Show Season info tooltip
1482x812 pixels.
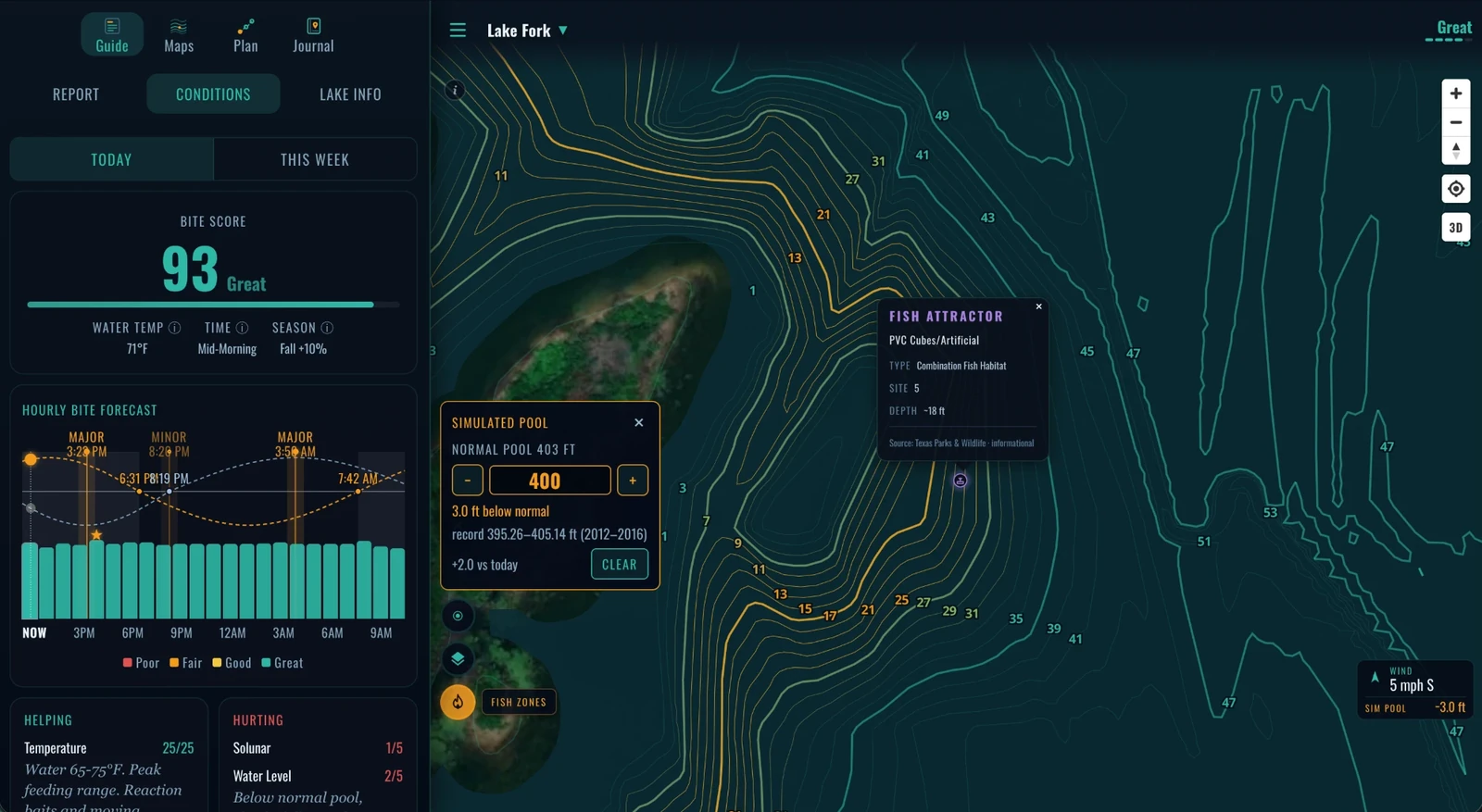point(327,328)
